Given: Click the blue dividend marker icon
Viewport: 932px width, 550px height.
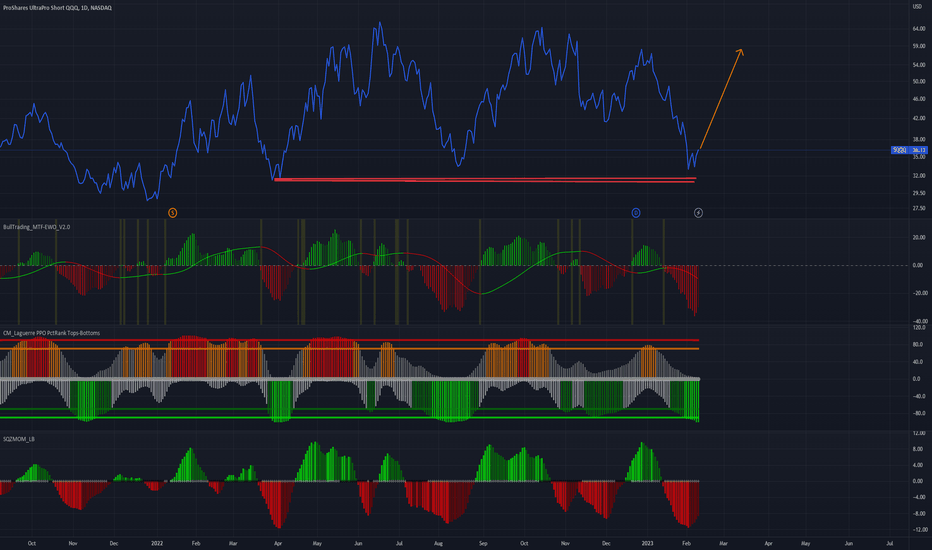Looking at the screenshot, I should tap(635, 213).
